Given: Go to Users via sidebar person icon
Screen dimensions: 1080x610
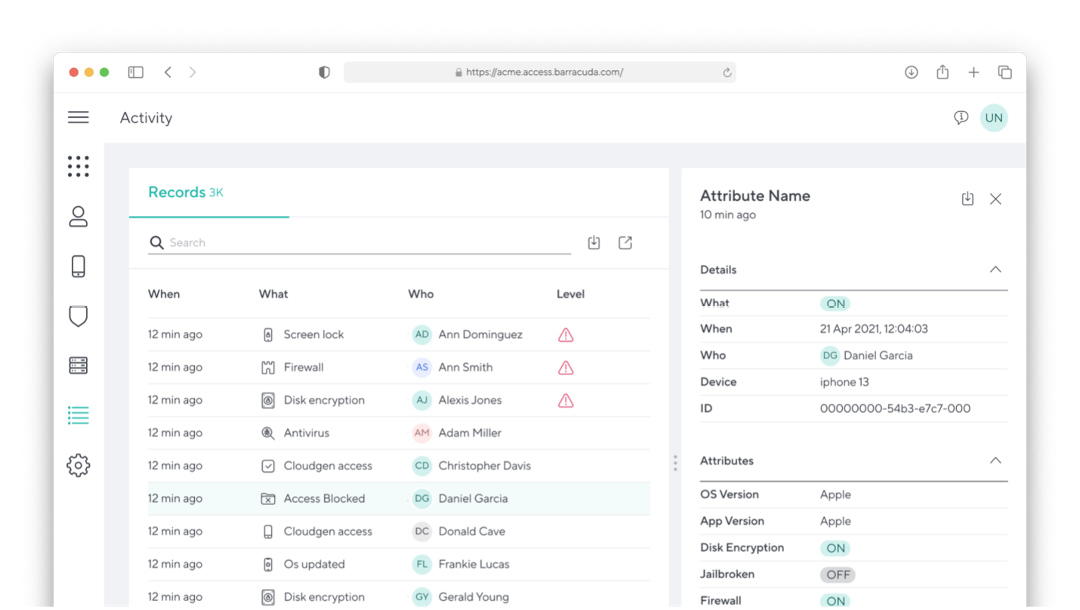Looking at the screenshot, I should pyautogui.click(x=78, y=216).
